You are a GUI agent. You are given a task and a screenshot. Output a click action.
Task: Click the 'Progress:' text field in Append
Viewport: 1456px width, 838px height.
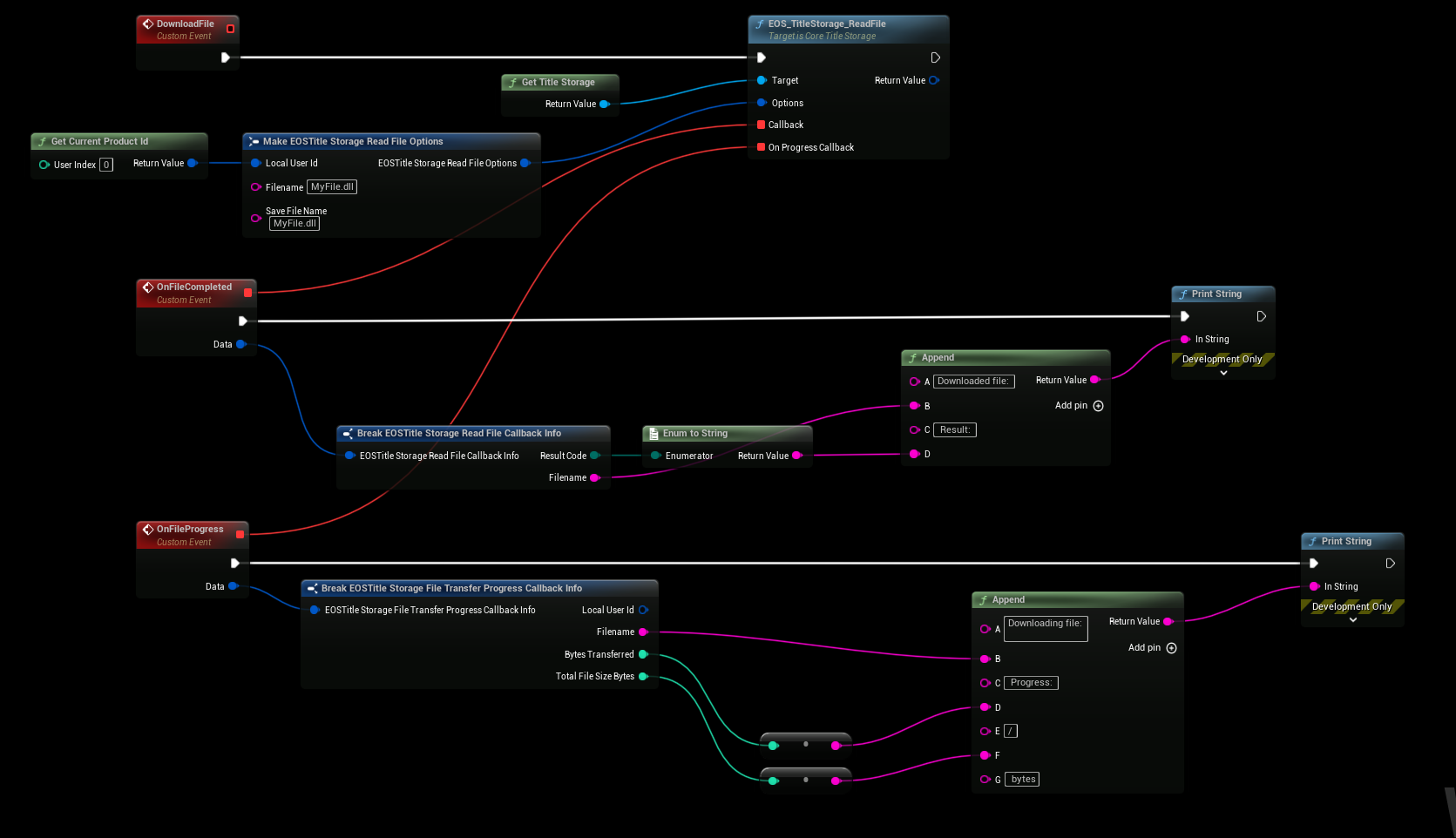[1031, 683]
